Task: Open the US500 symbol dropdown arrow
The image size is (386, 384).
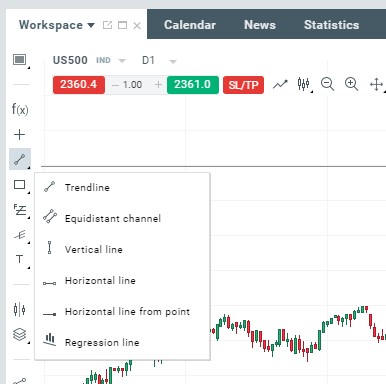Action: 122,61
